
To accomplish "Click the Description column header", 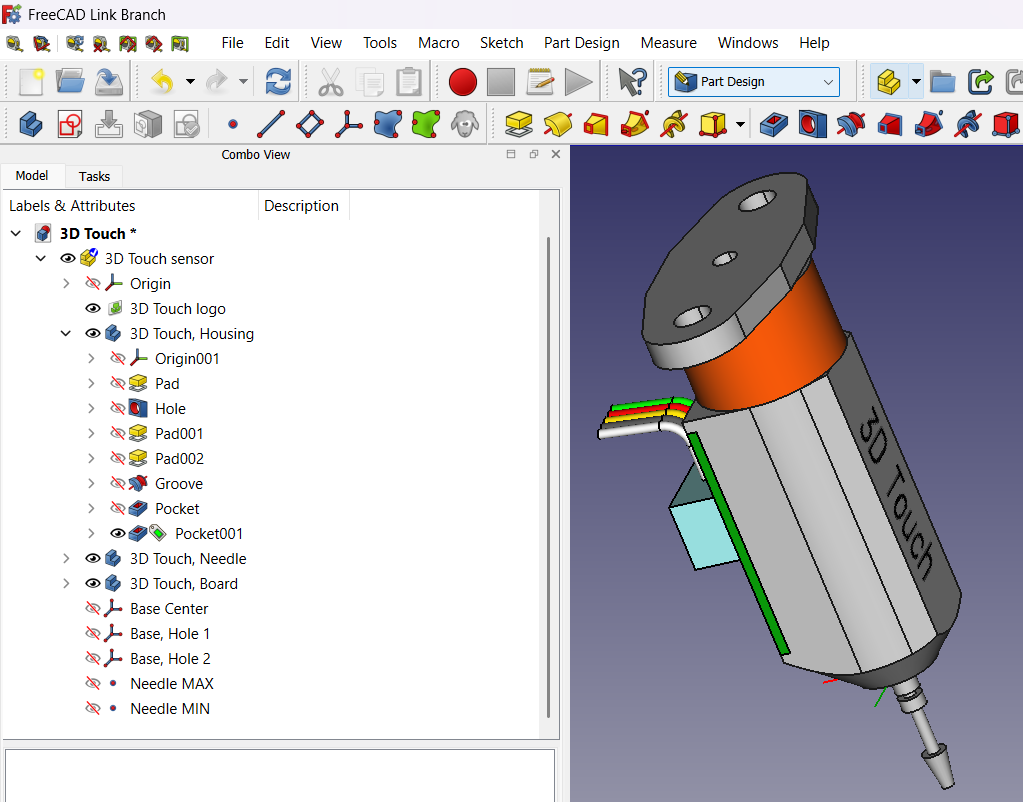I will click(x=301, y=206).
